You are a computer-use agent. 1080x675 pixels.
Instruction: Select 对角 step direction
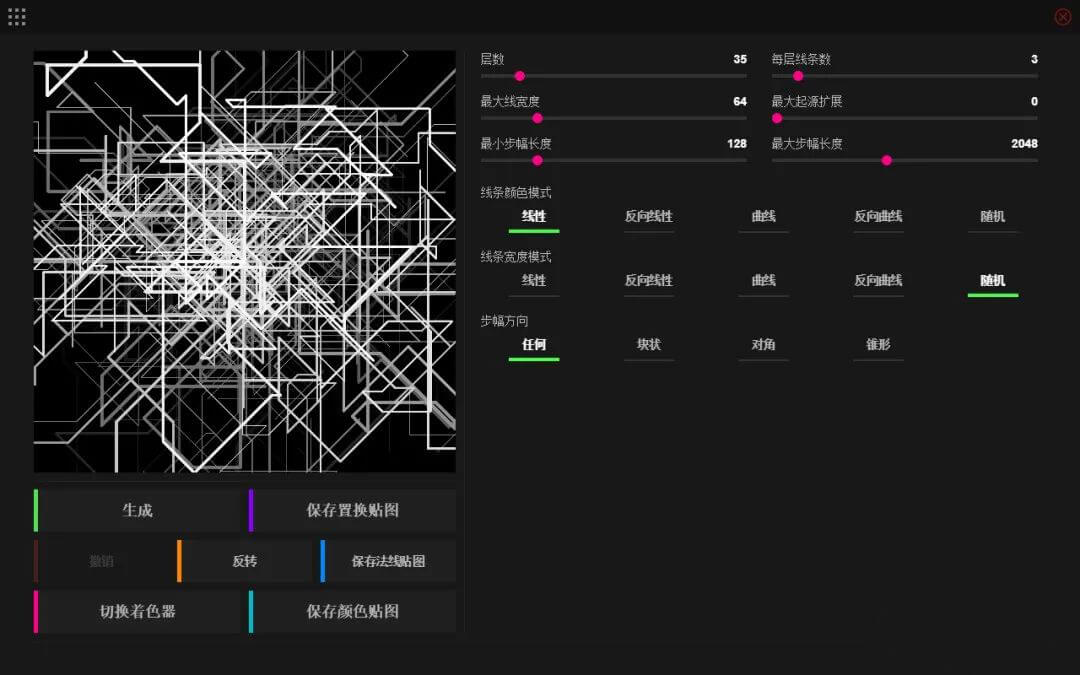tap(763, 345)
